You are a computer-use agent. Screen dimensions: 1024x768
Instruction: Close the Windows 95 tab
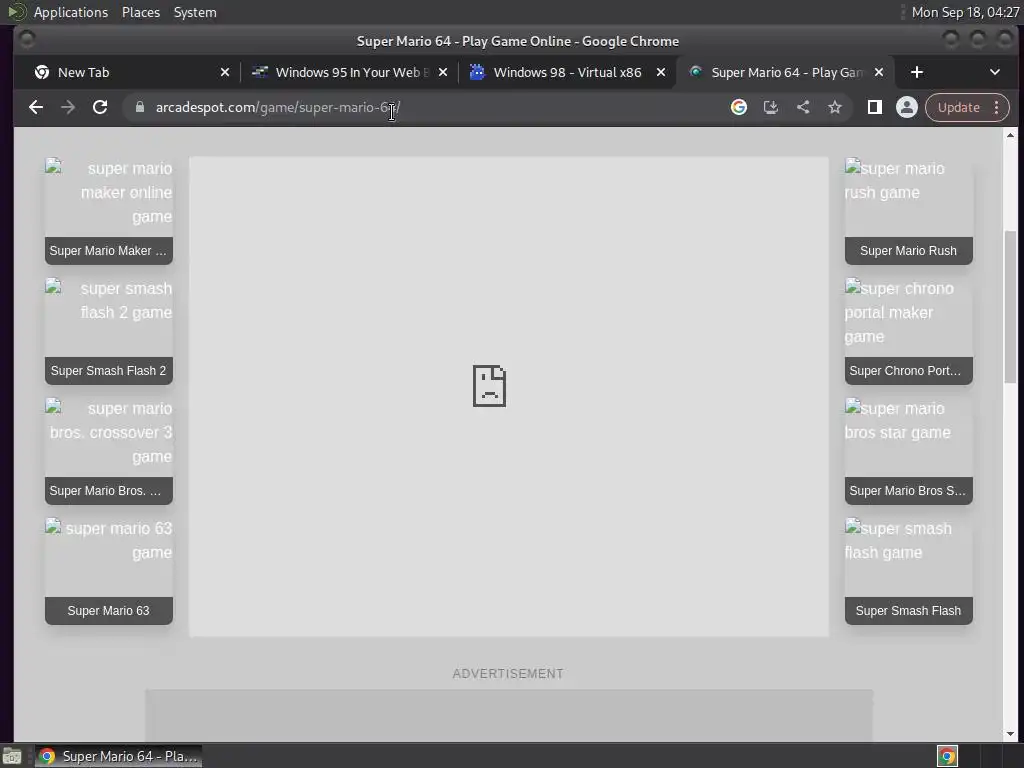[443, 72]
